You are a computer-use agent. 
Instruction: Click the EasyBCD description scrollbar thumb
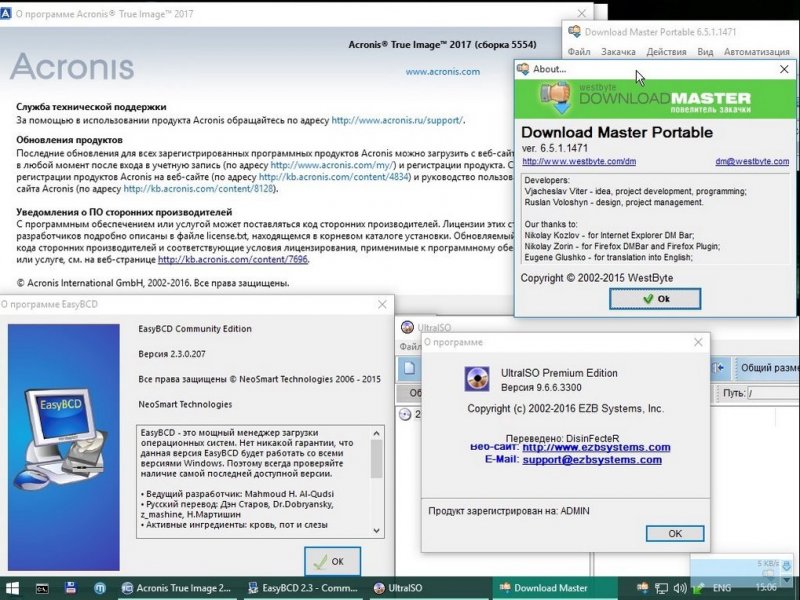tap(377, 459)
